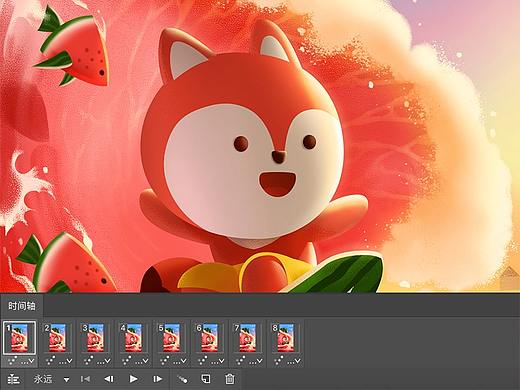Open frame 6 delay time dropdown
The height and width of the screenshot is (390, 520).
coord(218,361)
